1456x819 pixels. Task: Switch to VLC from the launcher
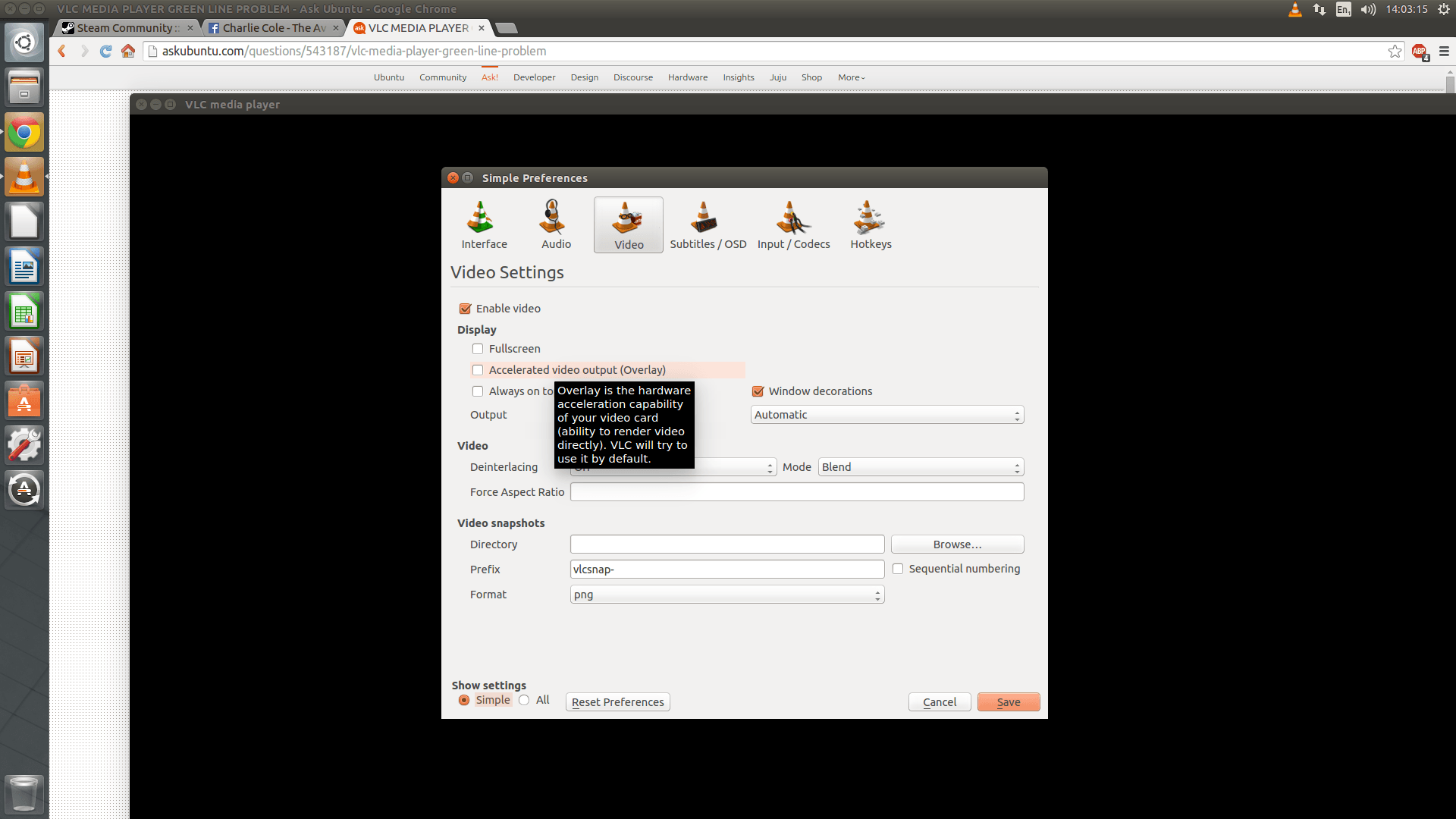[24, 177]
